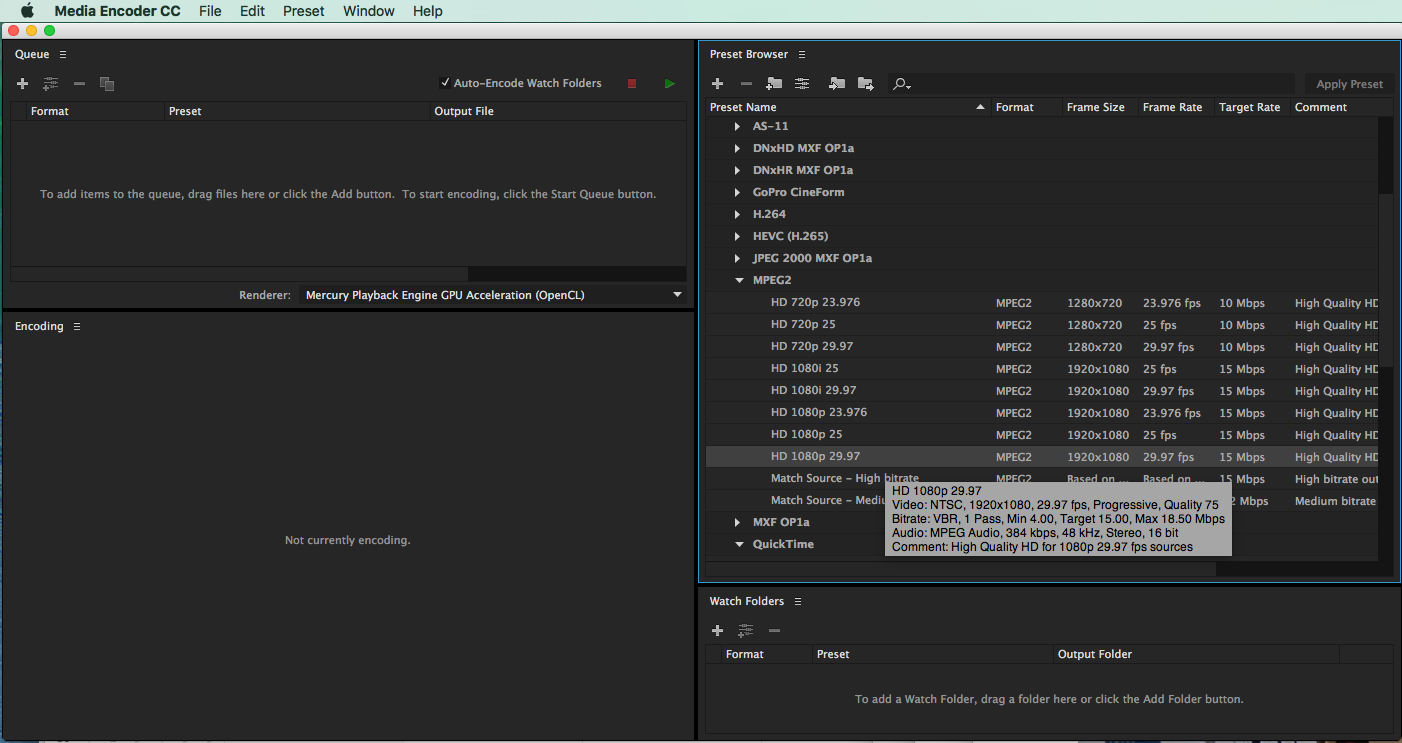Sort presets by Preset Name column header
Image resolution: width=1402 pixels, height=743 pixels.
click(x=848, y=107)
